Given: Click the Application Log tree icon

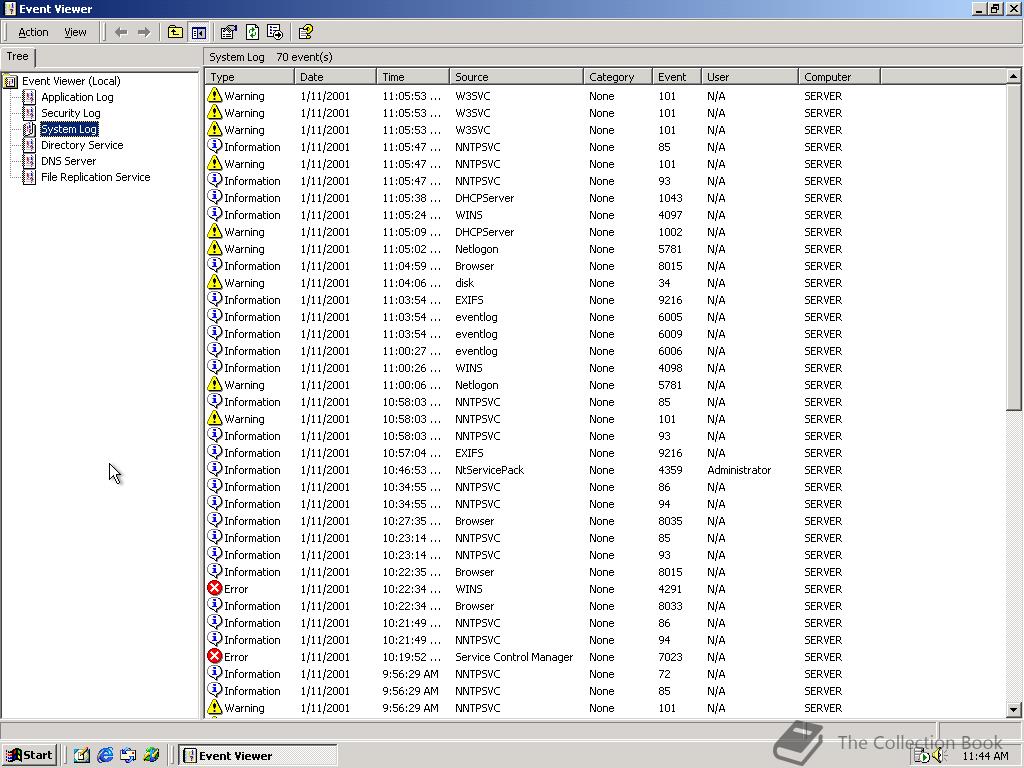Looking at the screenshot, I should point(29,97).
